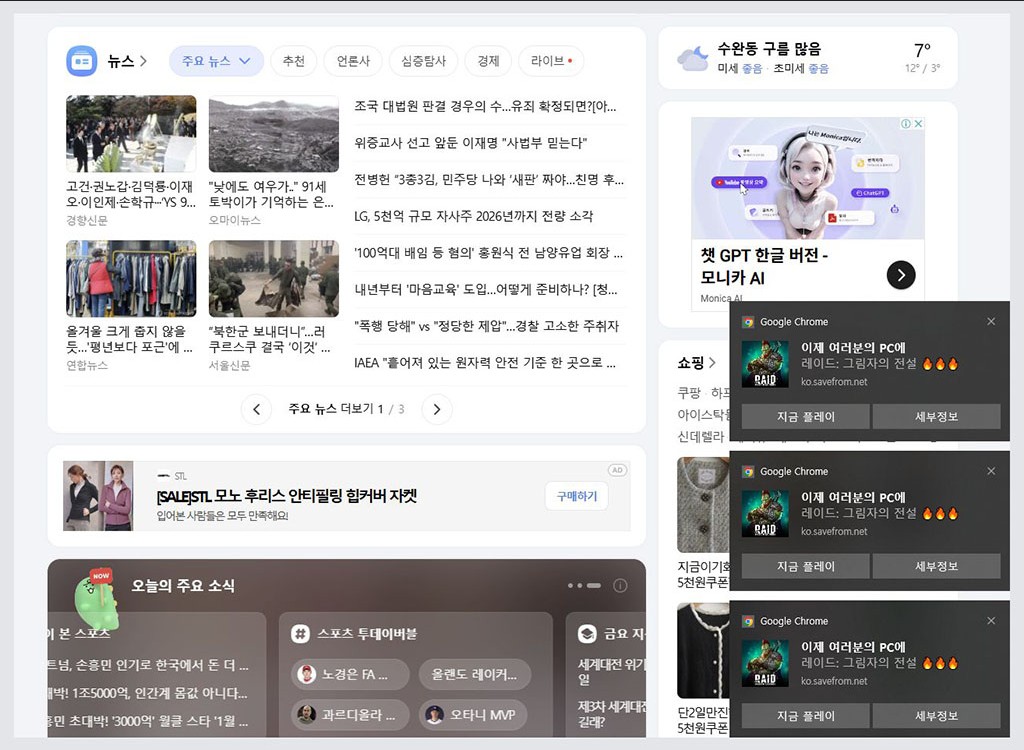
Task: Switch to the 추천 tab
Action: 293,61
